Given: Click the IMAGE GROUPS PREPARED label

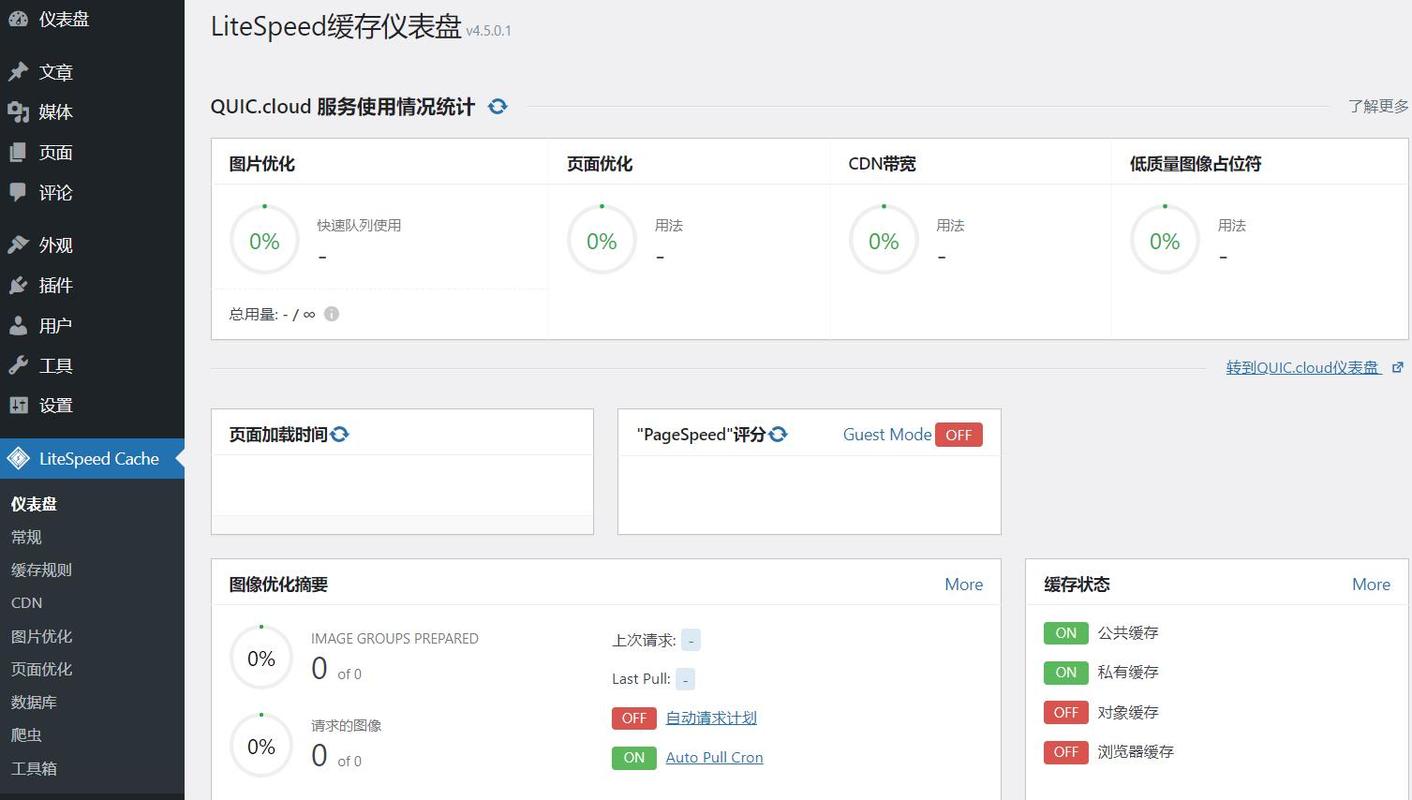Looking at the screenshot, I should tap(395, 638).
